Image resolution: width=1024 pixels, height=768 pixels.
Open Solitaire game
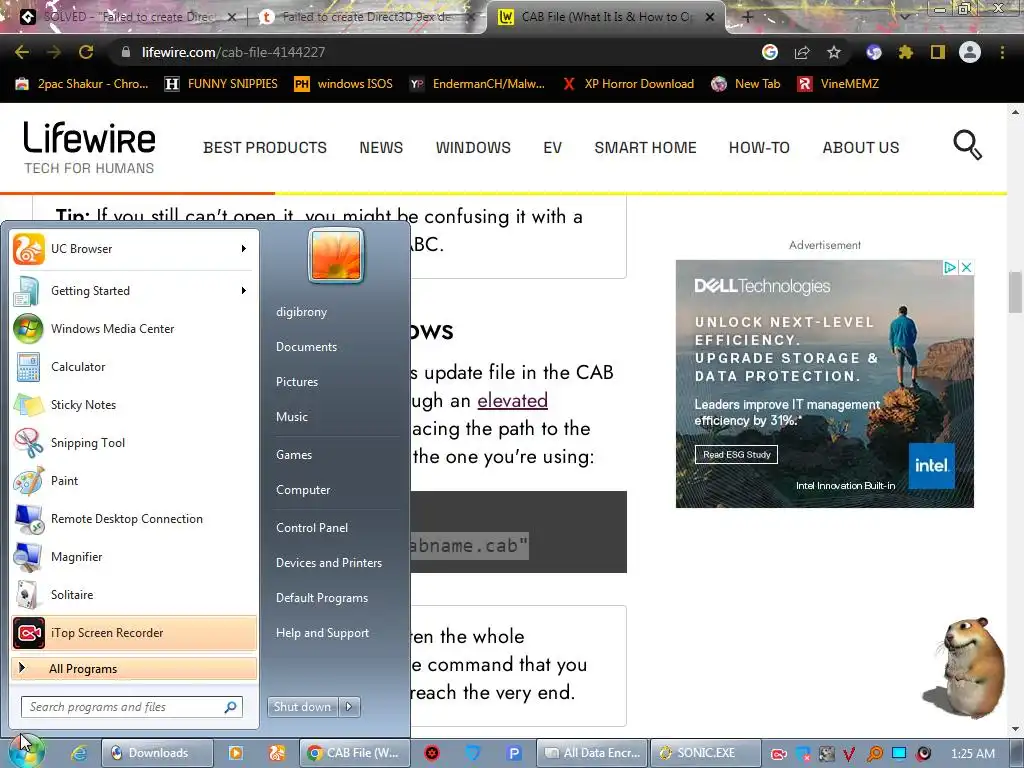click(x=134, y=594)
